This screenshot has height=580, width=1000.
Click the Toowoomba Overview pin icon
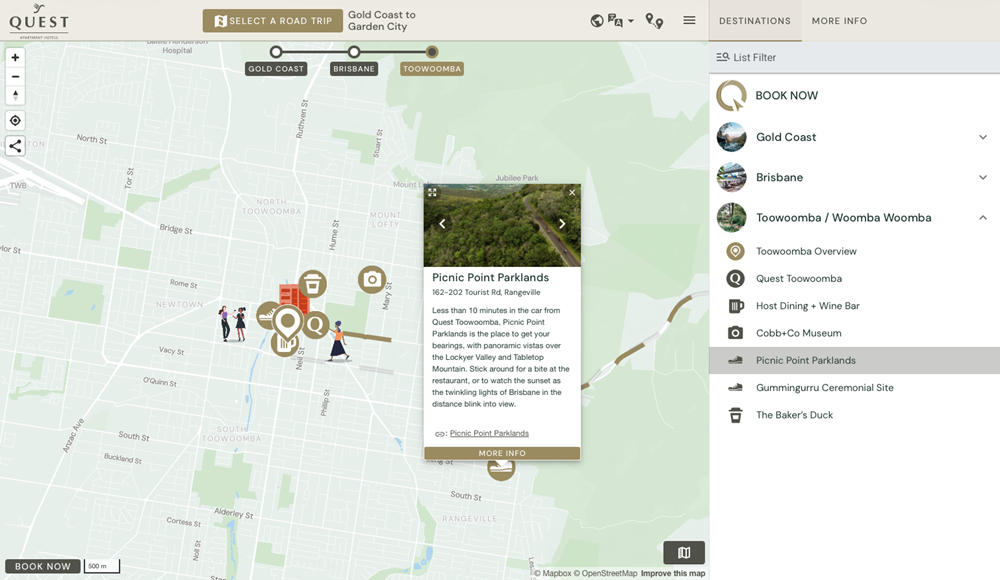735,251
